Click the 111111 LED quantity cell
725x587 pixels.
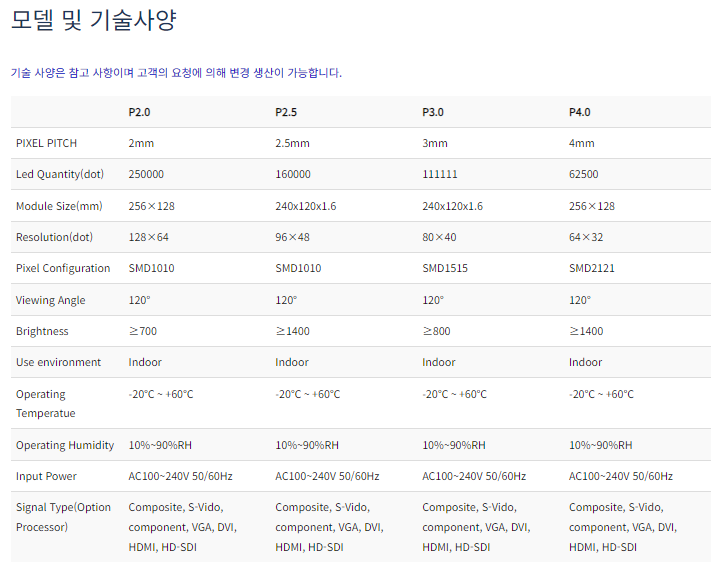[440, 174]
